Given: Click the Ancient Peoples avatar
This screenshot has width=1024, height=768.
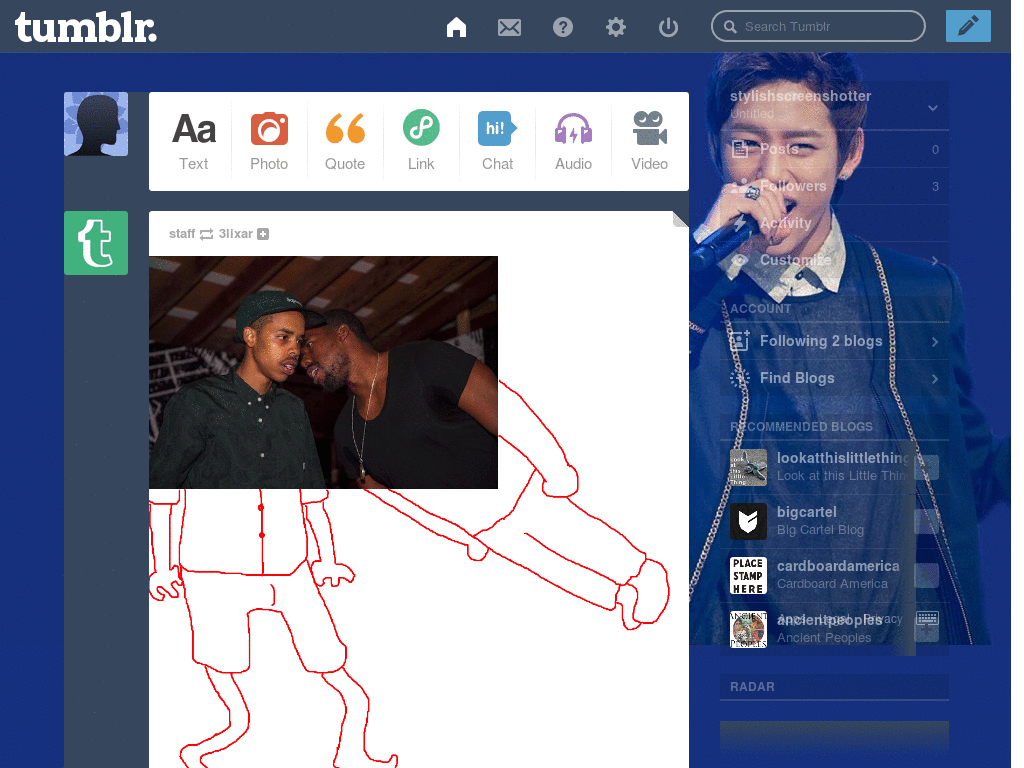Looking at the screenshot, I should (x=748, y=630).
